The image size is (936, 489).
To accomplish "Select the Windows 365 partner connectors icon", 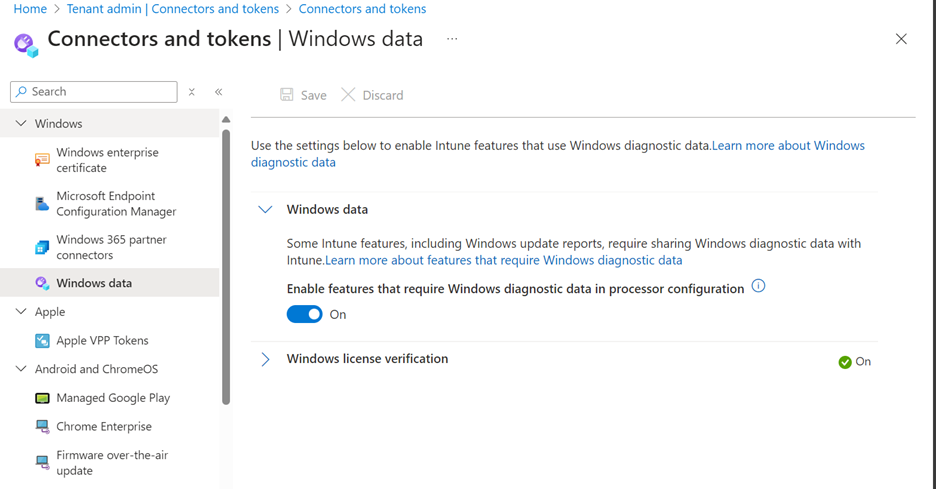I will (x=42, y=247).
